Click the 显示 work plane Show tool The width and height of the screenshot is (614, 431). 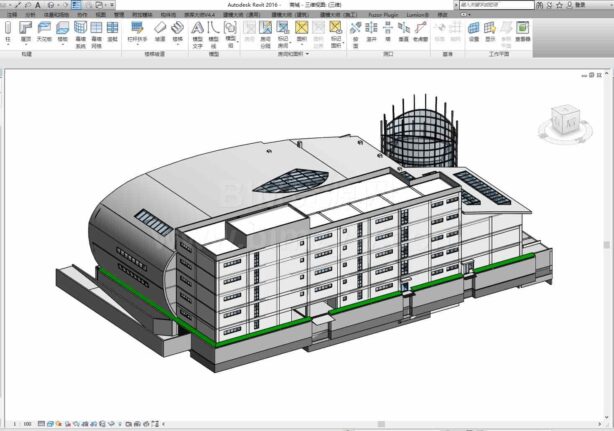[x=490, y=32]
